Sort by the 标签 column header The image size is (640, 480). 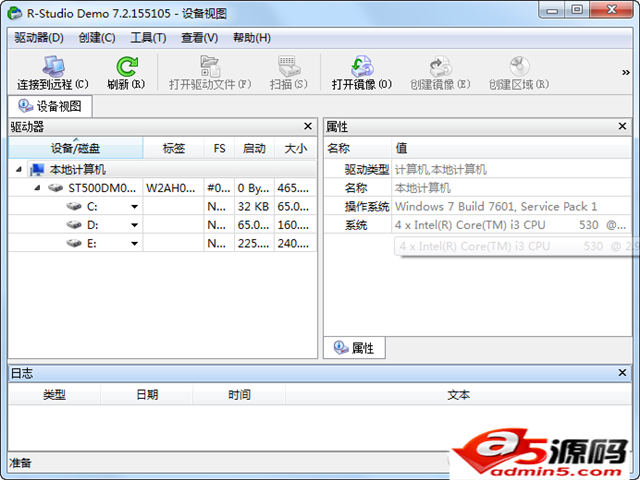tap(173, 148)
